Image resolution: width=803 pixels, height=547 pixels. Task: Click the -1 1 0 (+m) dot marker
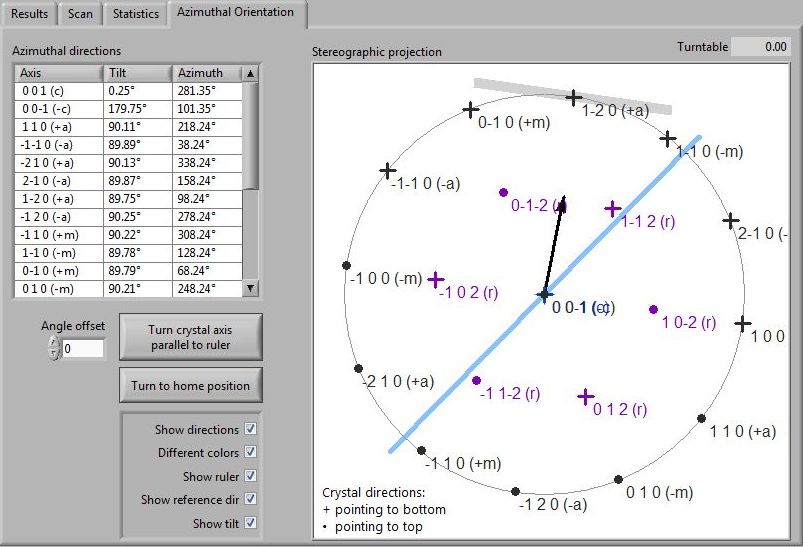(421, 451)
